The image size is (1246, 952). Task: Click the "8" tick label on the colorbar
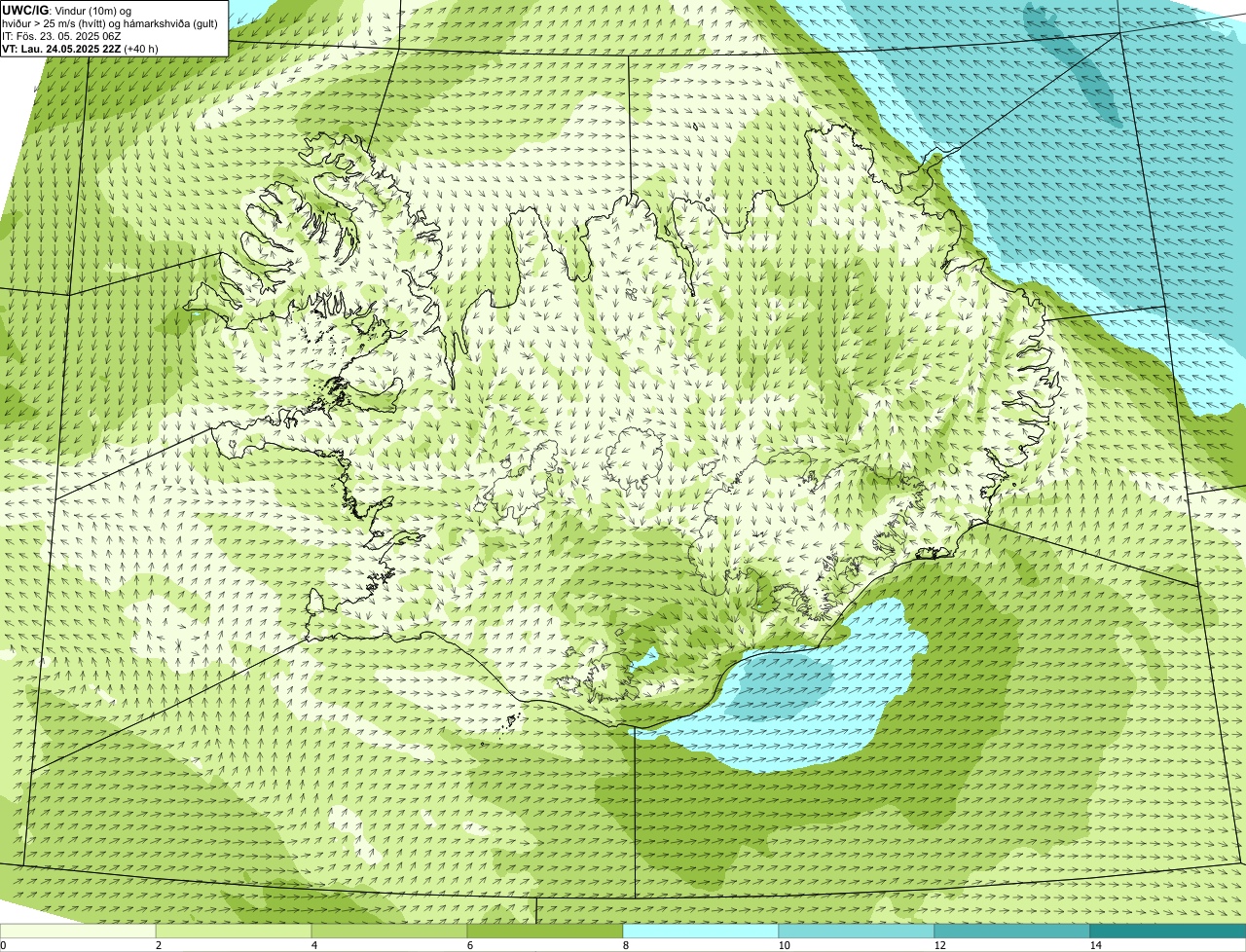625,945
